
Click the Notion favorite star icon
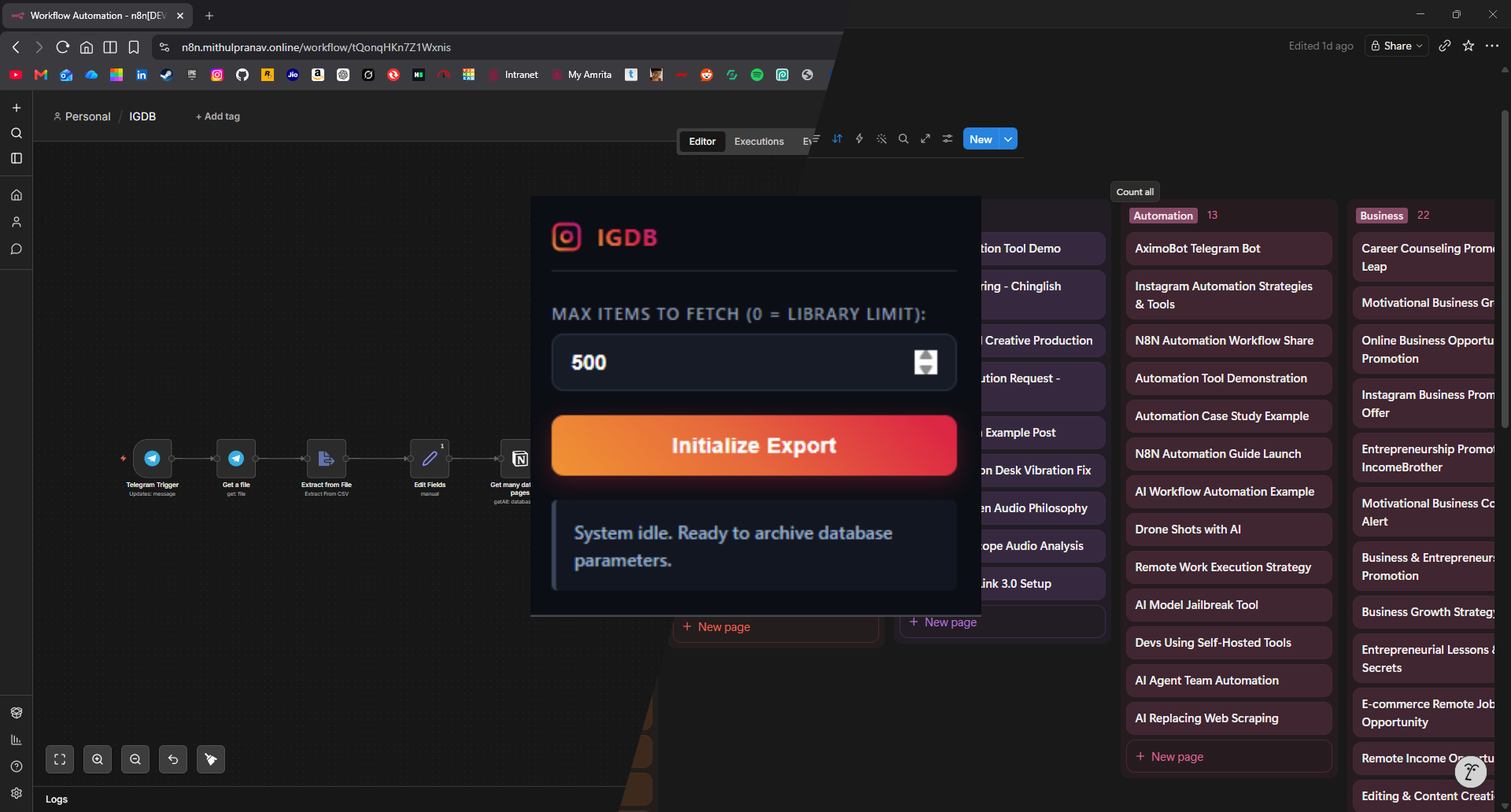pos(1469,46)
